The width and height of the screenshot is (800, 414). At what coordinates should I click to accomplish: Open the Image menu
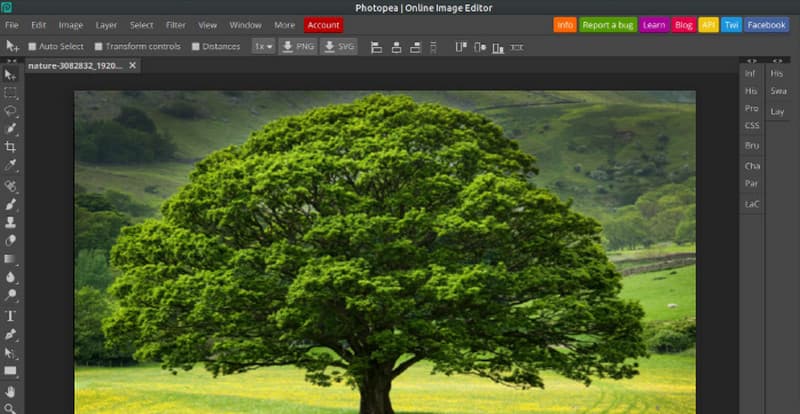point(71,24)
